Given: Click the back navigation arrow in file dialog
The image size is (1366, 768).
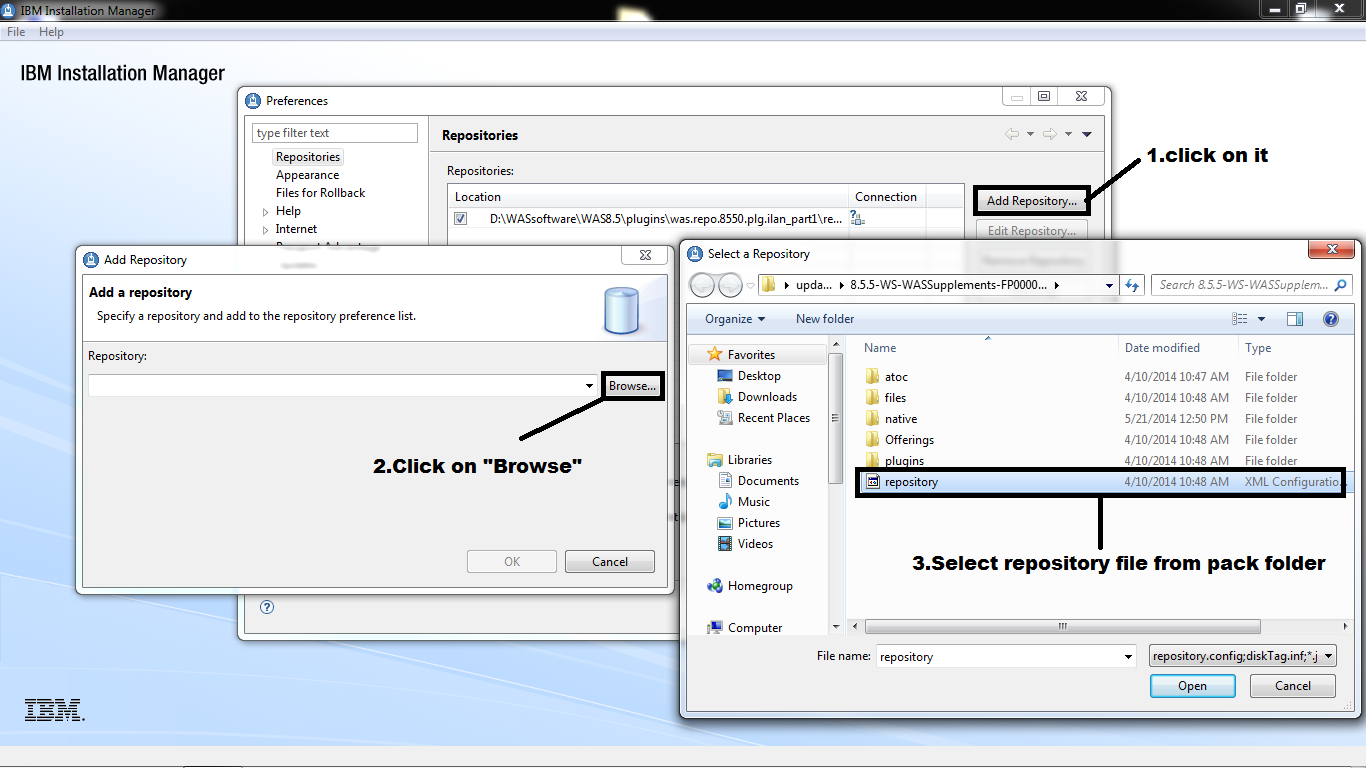Looking at the screenshot, I should tap(700, 285).
